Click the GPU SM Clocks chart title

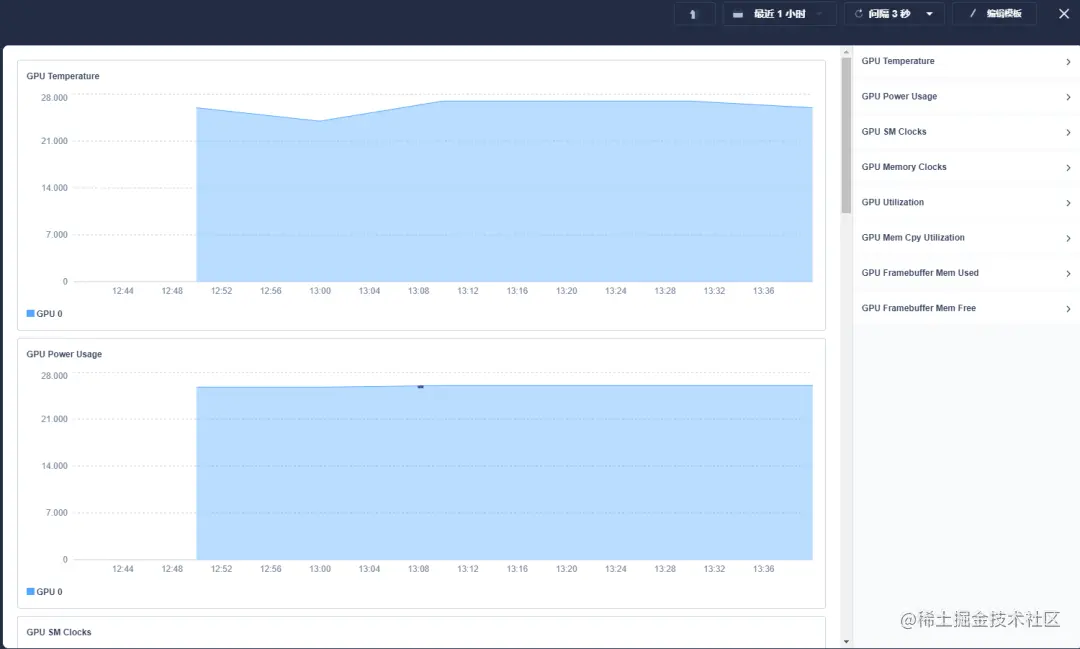point(59,632)
